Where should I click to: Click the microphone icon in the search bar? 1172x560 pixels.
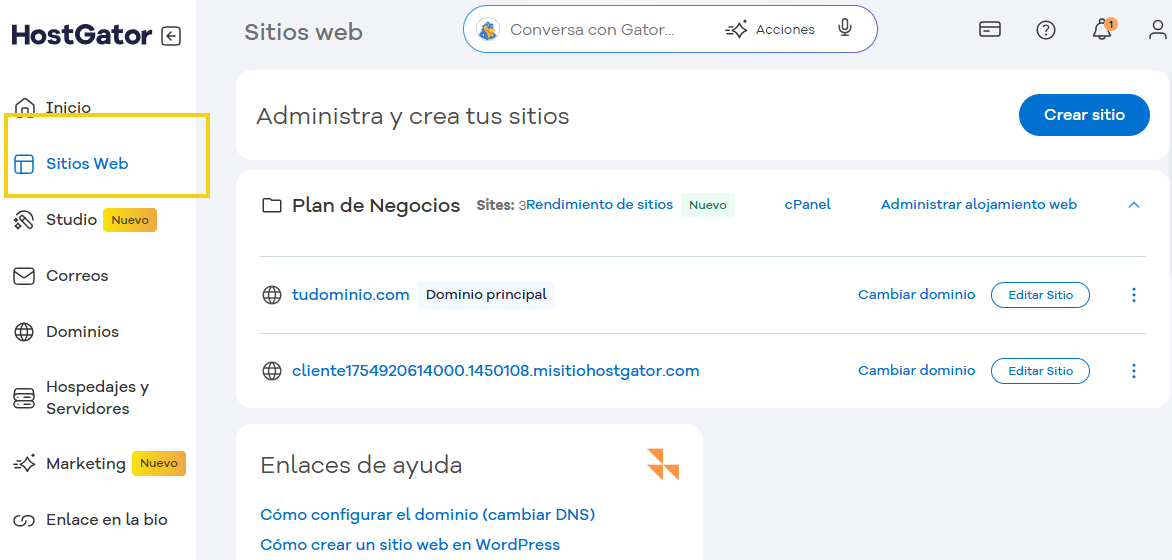[x=845, y=29]
